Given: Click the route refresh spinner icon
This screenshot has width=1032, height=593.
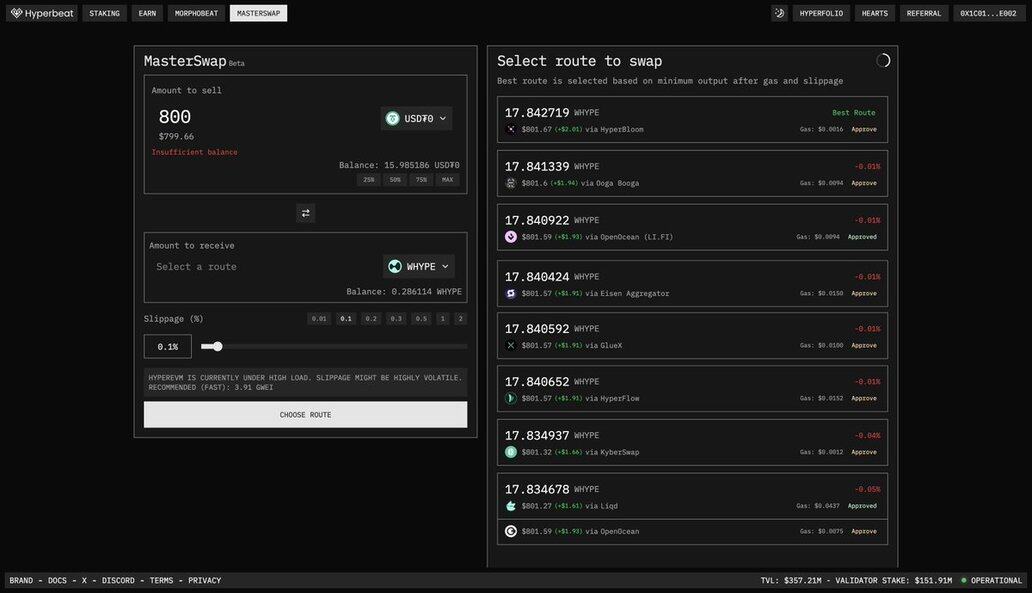Looking at the screenshot, I should pyautogui.click(x=883, y=61).
